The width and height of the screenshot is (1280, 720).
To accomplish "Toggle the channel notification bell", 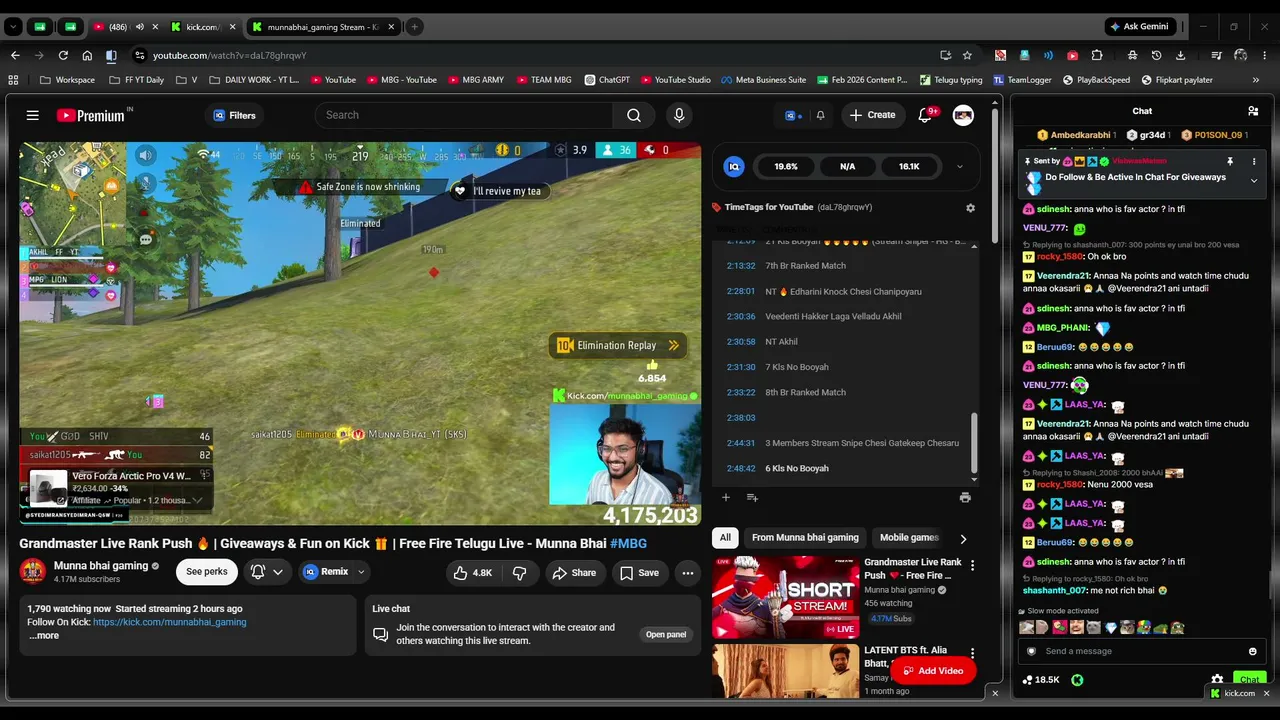I will [258, 572].
